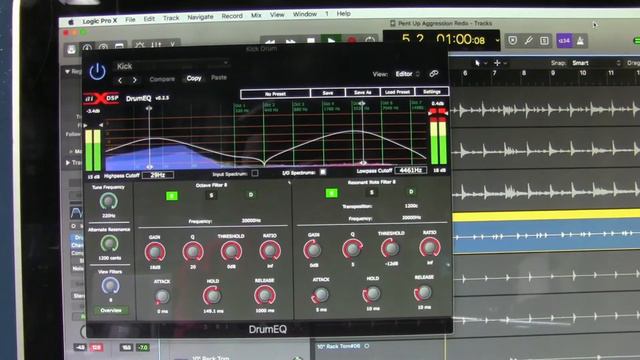The image size is (640, 360).
Task: Expand the Track inspector disclosure triangle
Action: pos(68,163)
